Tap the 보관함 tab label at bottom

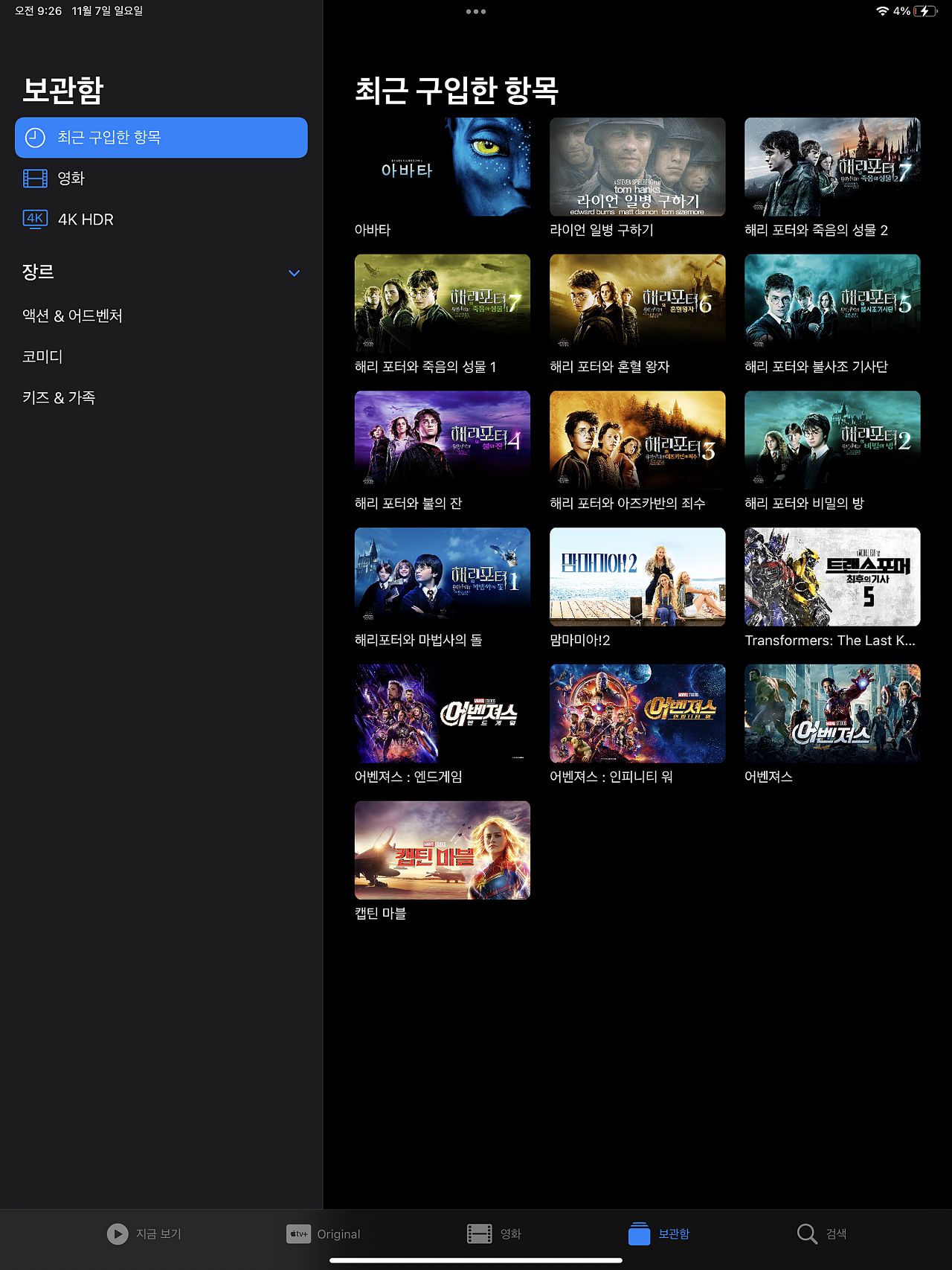click(674, 1234)
